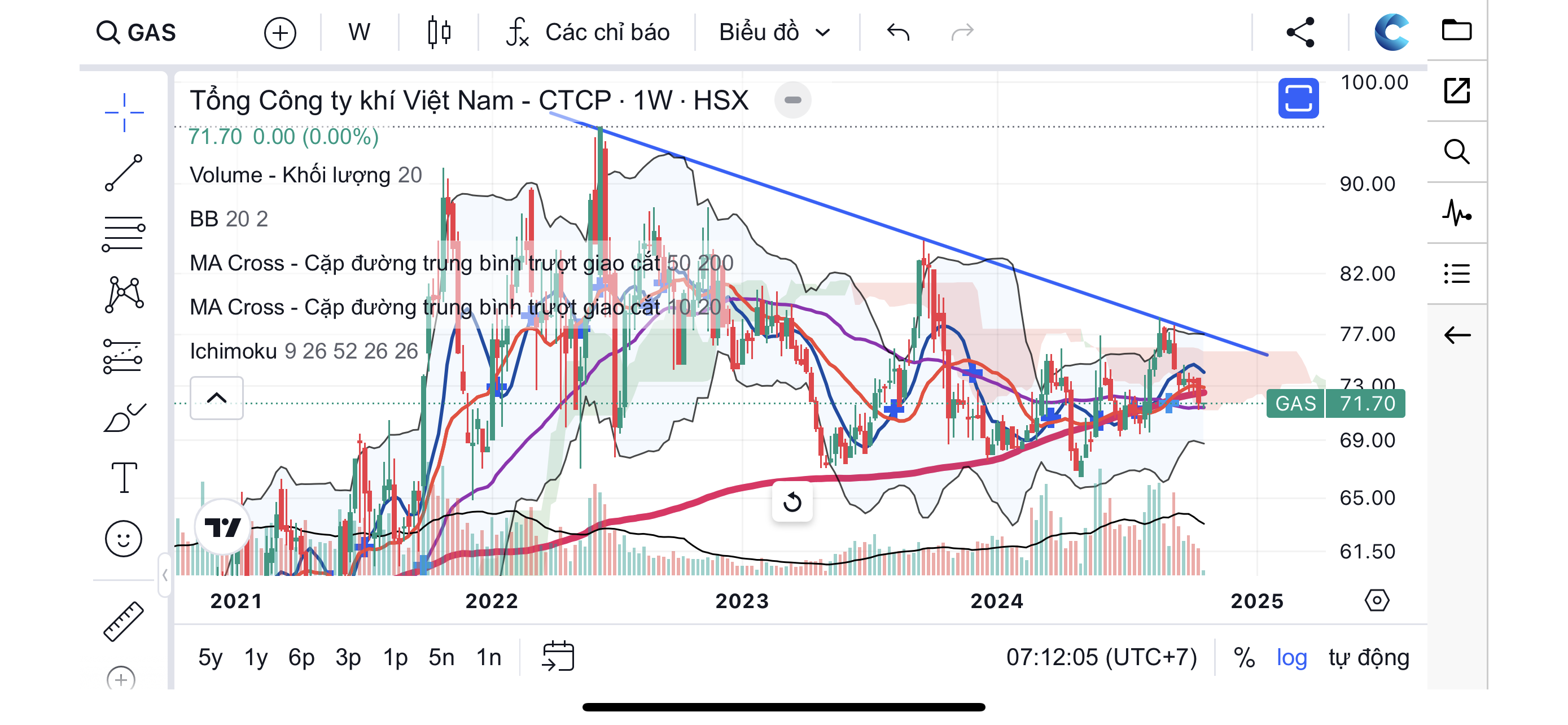Select the text annotation tool

point(124,477)
